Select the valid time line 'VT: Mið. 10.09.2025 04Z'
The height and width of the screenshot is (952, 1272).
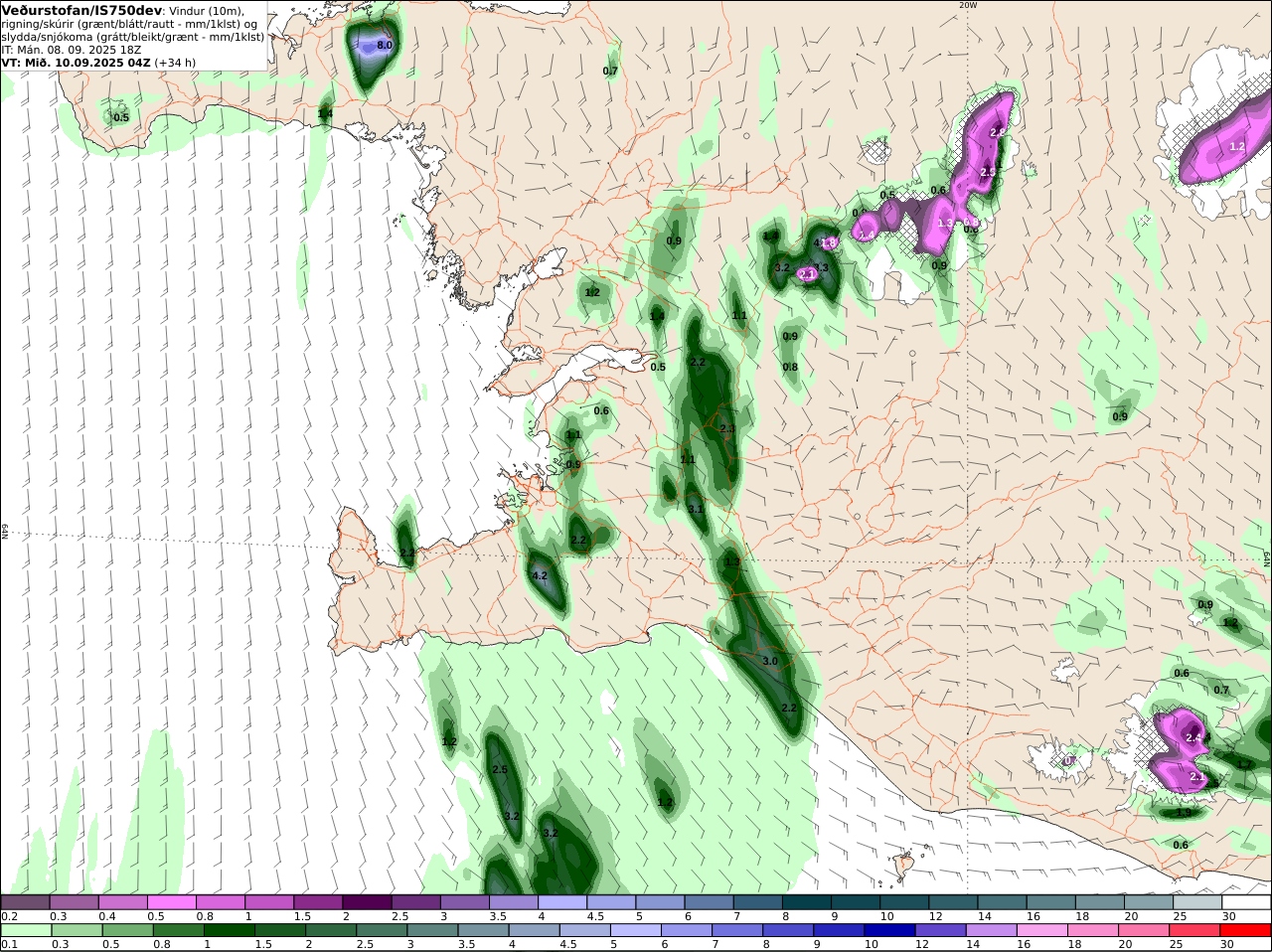coord(77,62)
